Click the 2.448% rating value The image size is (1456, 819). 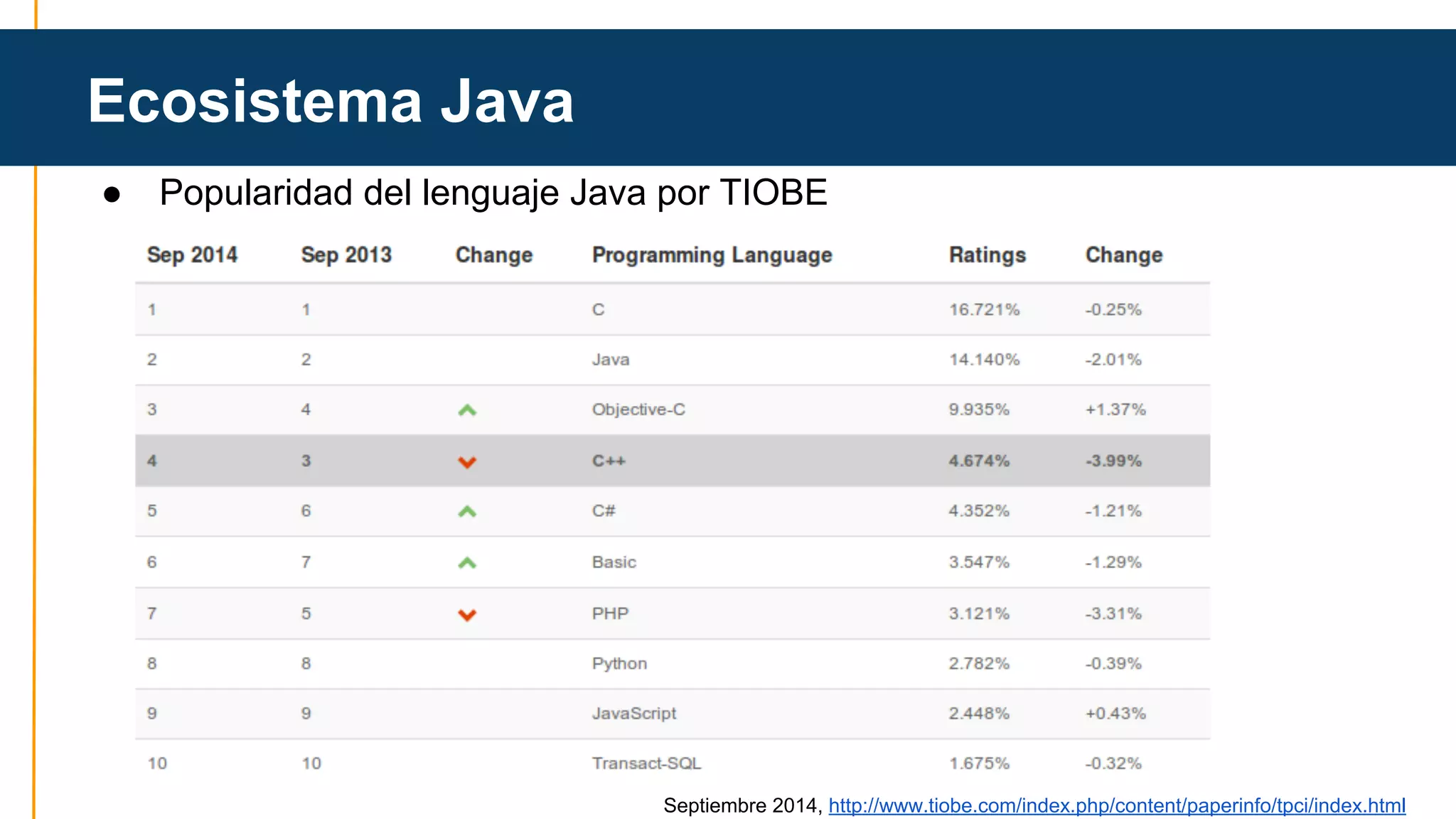[979, 713]
